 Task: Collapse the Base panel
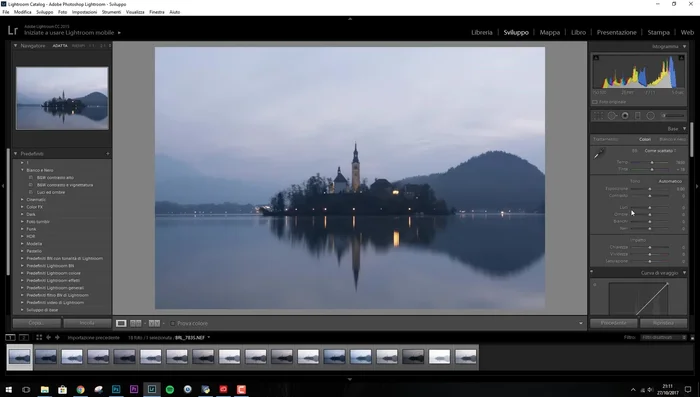click(684, 129)
